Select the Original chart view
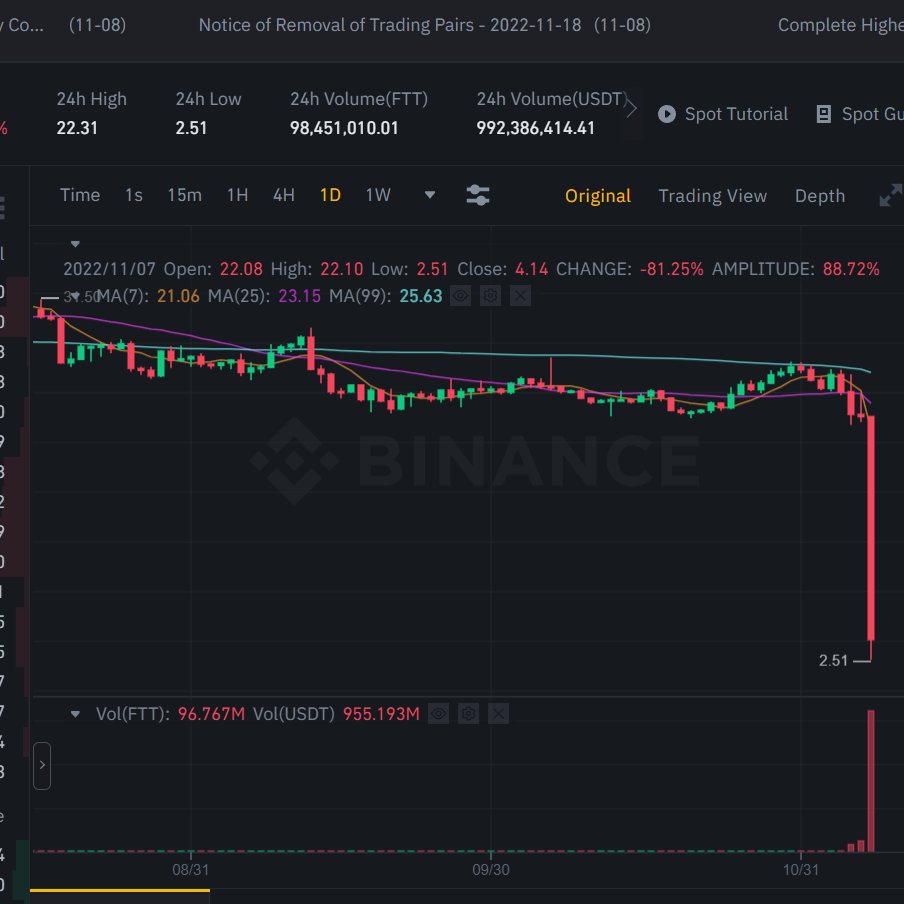904x904 pixels. tap(598, 196)
